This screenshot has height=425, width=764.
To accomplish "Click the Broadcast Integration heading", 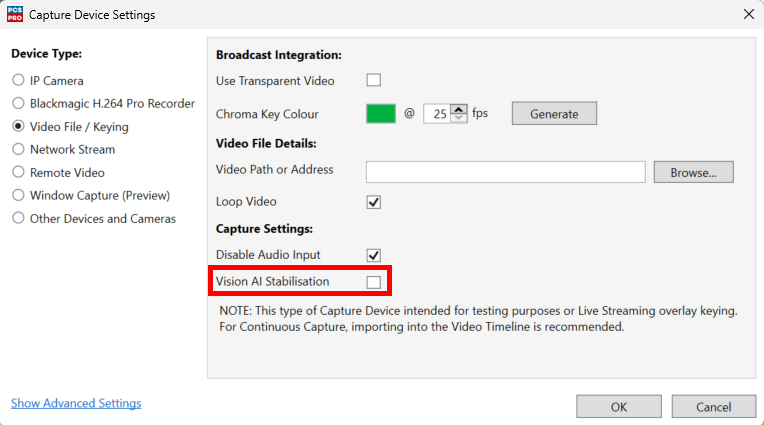I will [x=279, y=55].
